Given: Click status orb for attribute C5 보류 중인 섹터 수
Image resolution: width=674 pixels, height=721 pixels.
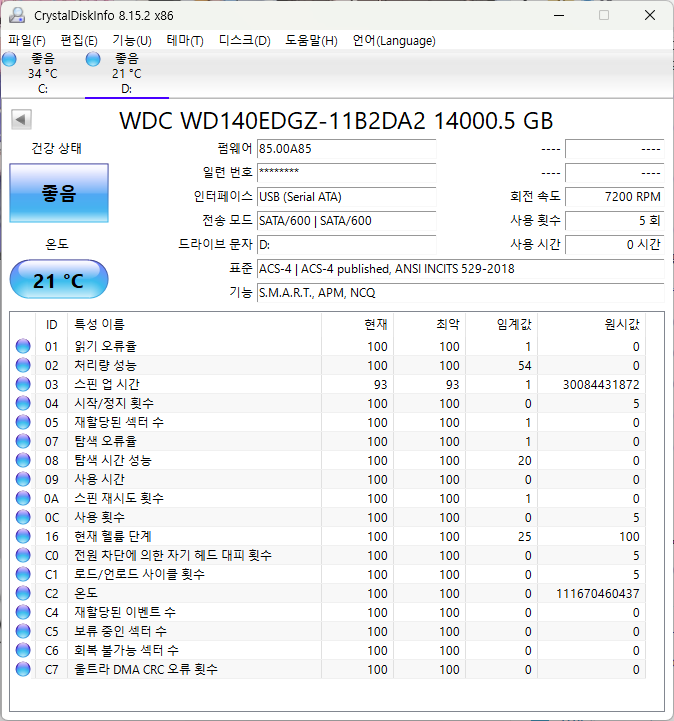Looking at the screenshot, I should [x=23, y=631].
